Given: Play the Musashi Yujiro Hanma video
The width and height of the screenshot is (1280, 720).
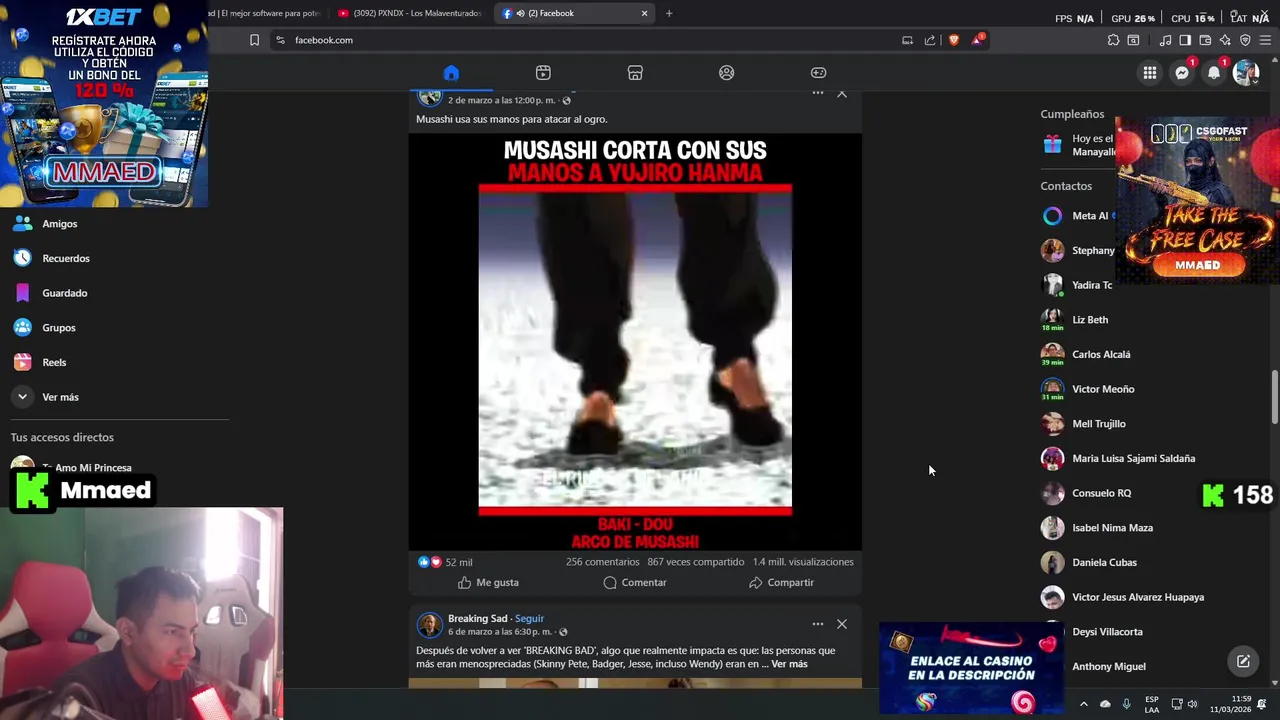Looking at the screenshot, I should coord(635,342).
